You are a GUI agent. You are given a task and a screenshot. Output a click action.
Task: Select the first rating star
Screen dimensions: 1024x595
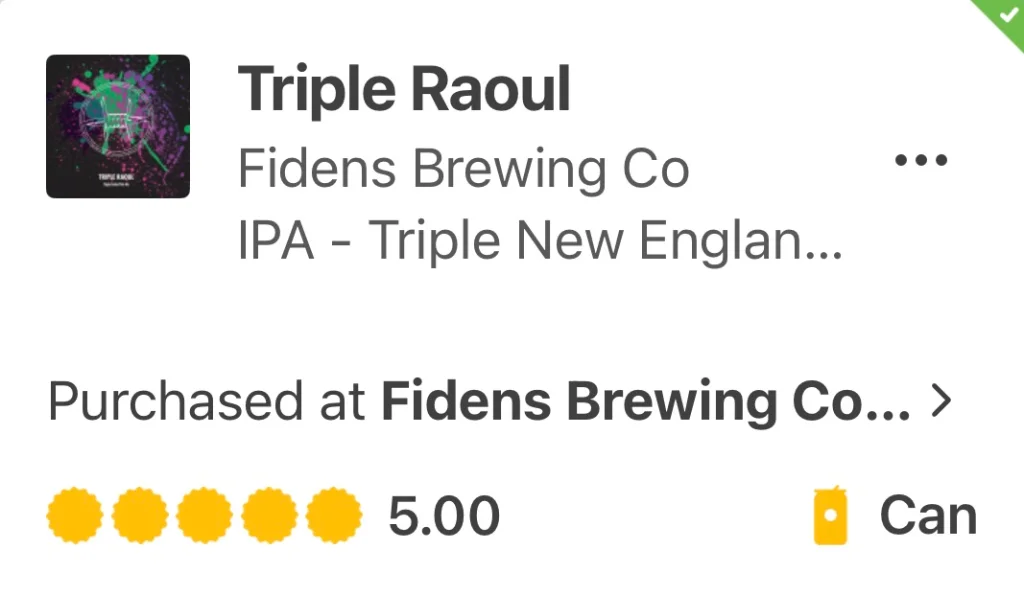75,516
